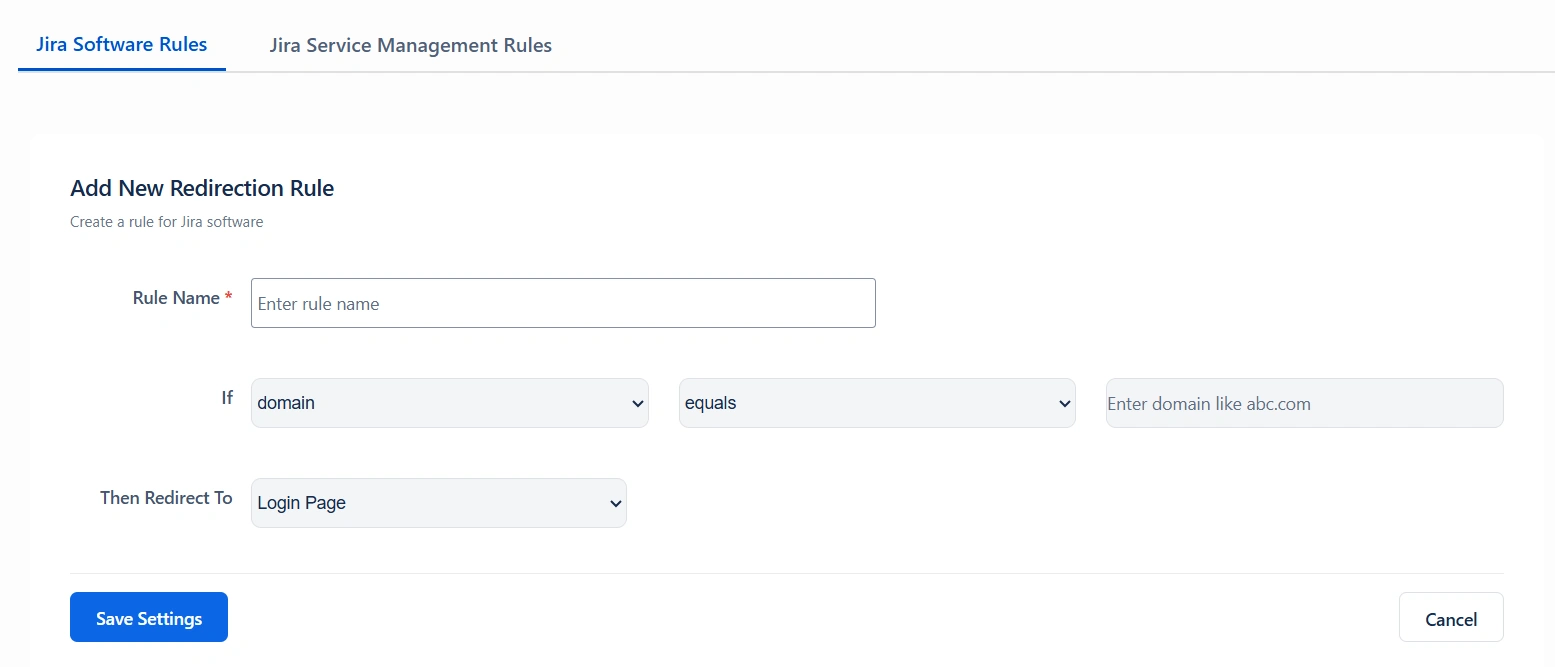Click the Rule Name label
Screen dimensions: 1555x667
point(175,298)
